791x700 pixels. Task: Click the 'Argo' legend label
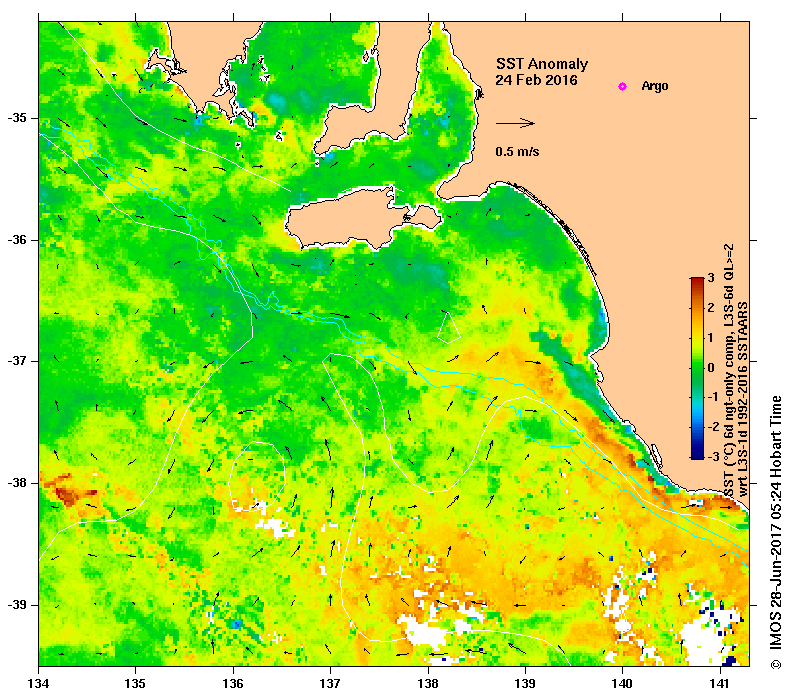pos(655,86)
